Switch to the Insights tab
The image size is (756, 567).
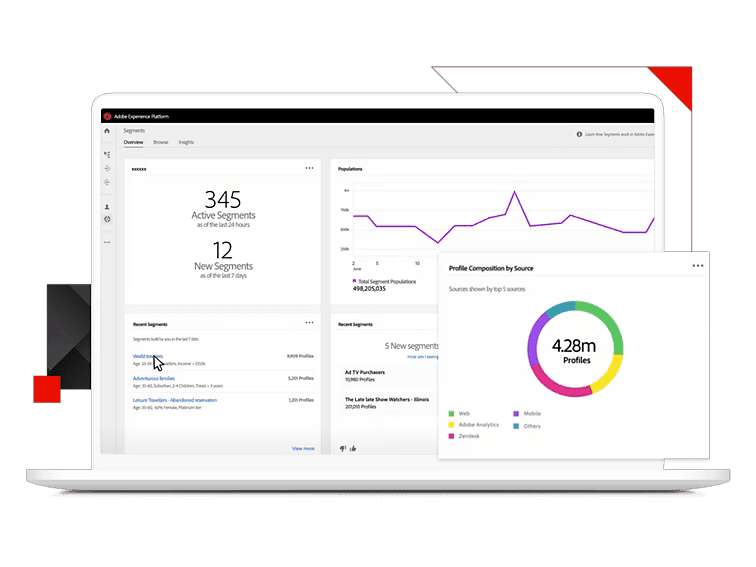click(x=186, y=143)
